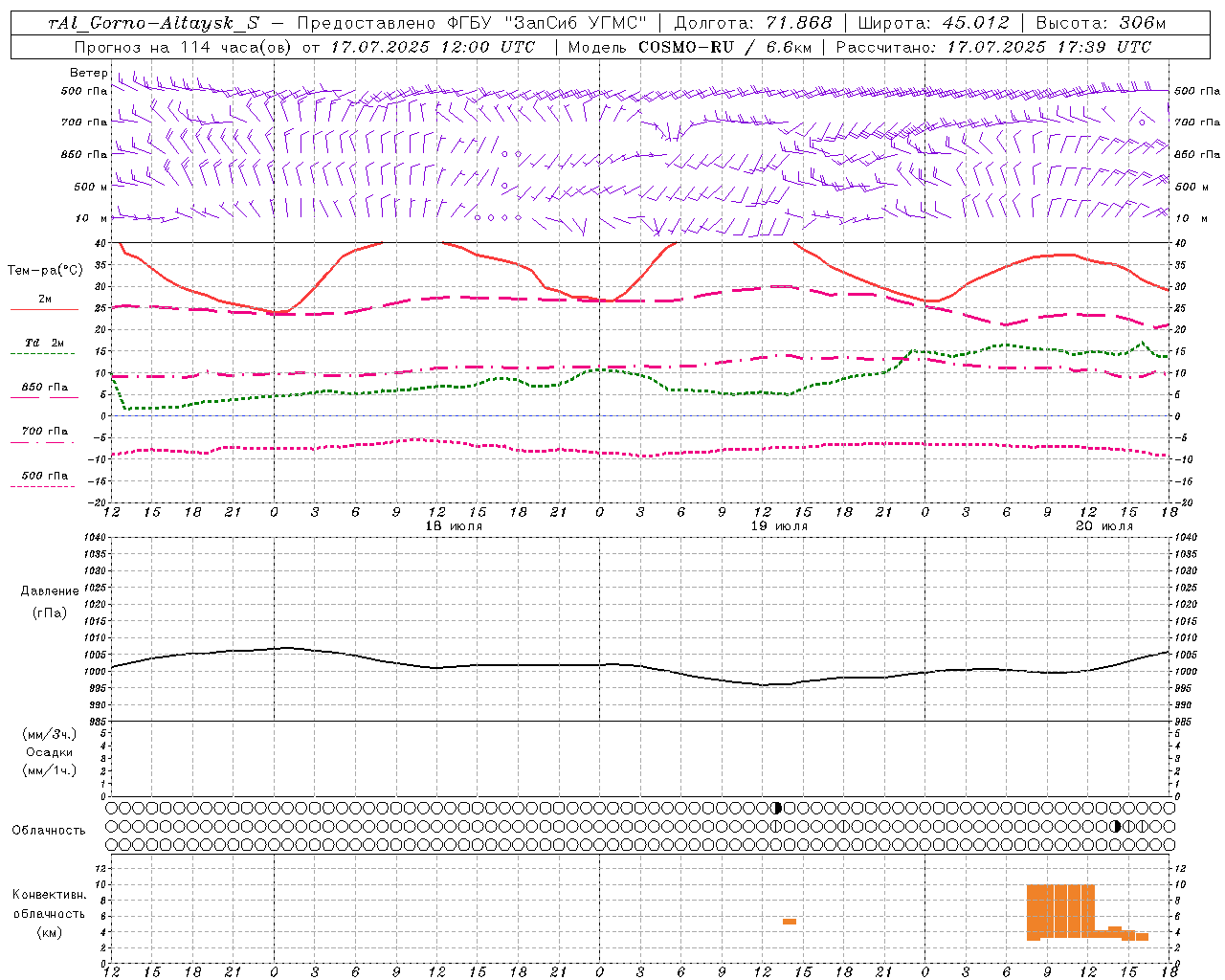Click the 700 гПа temperature legend entry
The height and width of the screenshot is (980, 1225).
[44, 432]
